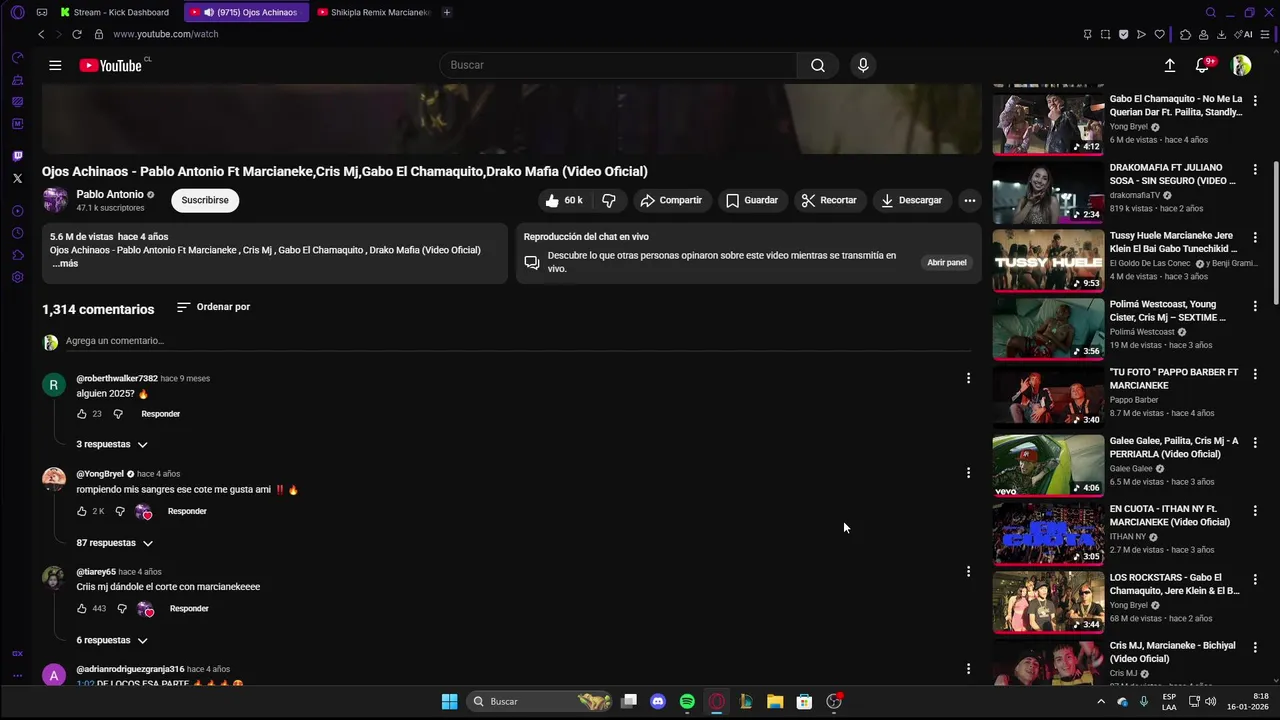Expand the description with ...más

65,263
